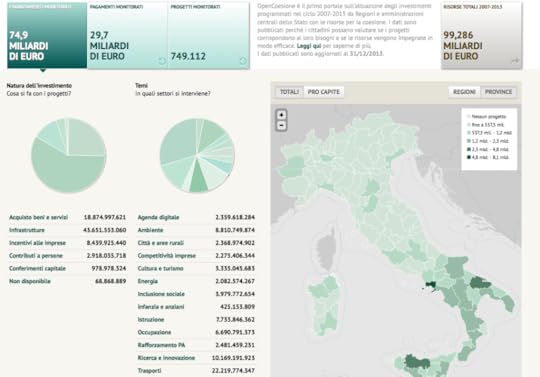Show map by Regioni
Screen dimensions: 540x377
(x=464, y=92)
